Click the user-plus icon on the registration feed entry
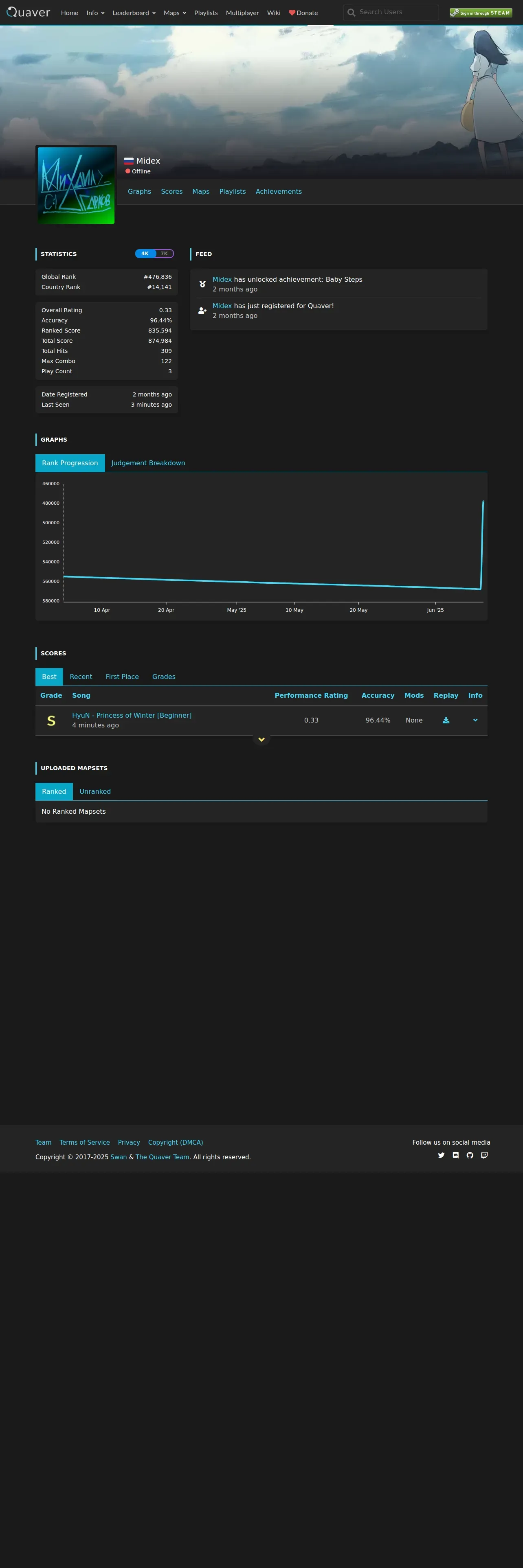523x1568 pixels. 203,311
